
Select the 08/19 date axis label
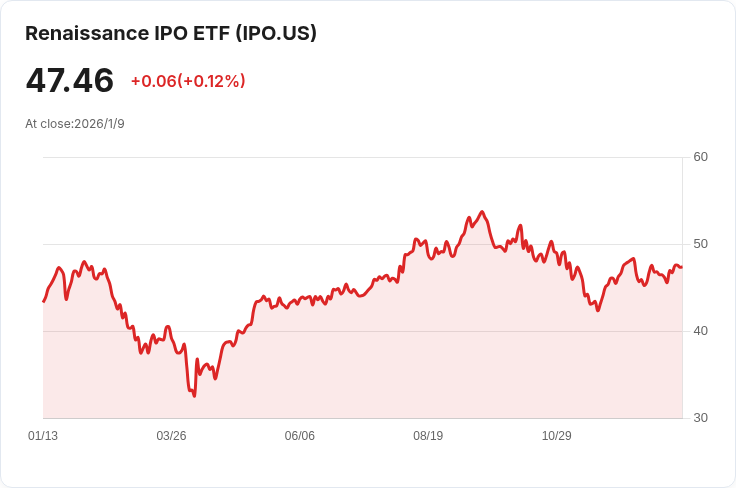(428, 436)
